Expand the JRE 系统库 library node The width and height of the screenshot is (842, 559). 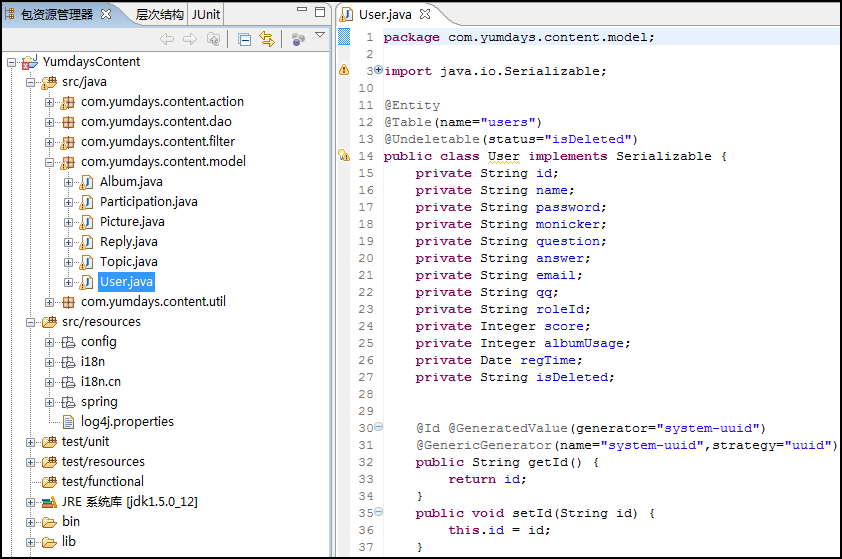click(31, 502)
